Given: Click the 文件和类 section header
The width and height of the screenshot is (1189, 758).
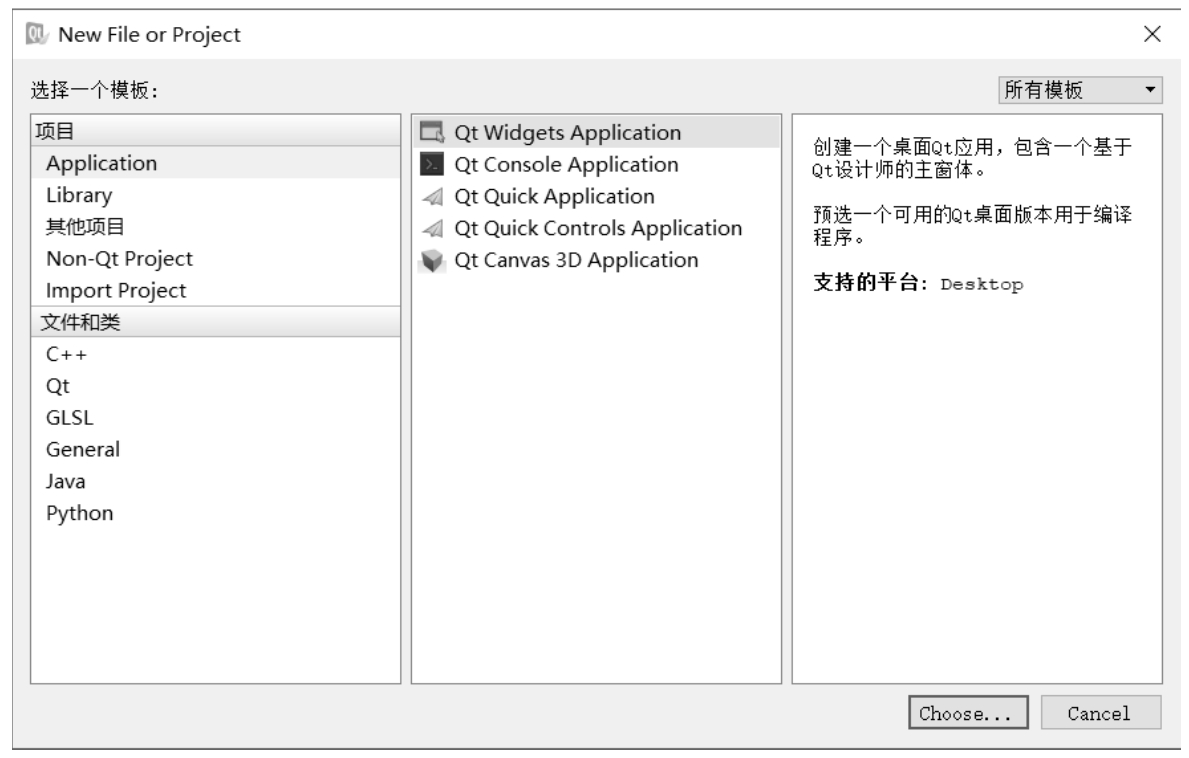Looking at the screenshot, I should tap(215, 322).
